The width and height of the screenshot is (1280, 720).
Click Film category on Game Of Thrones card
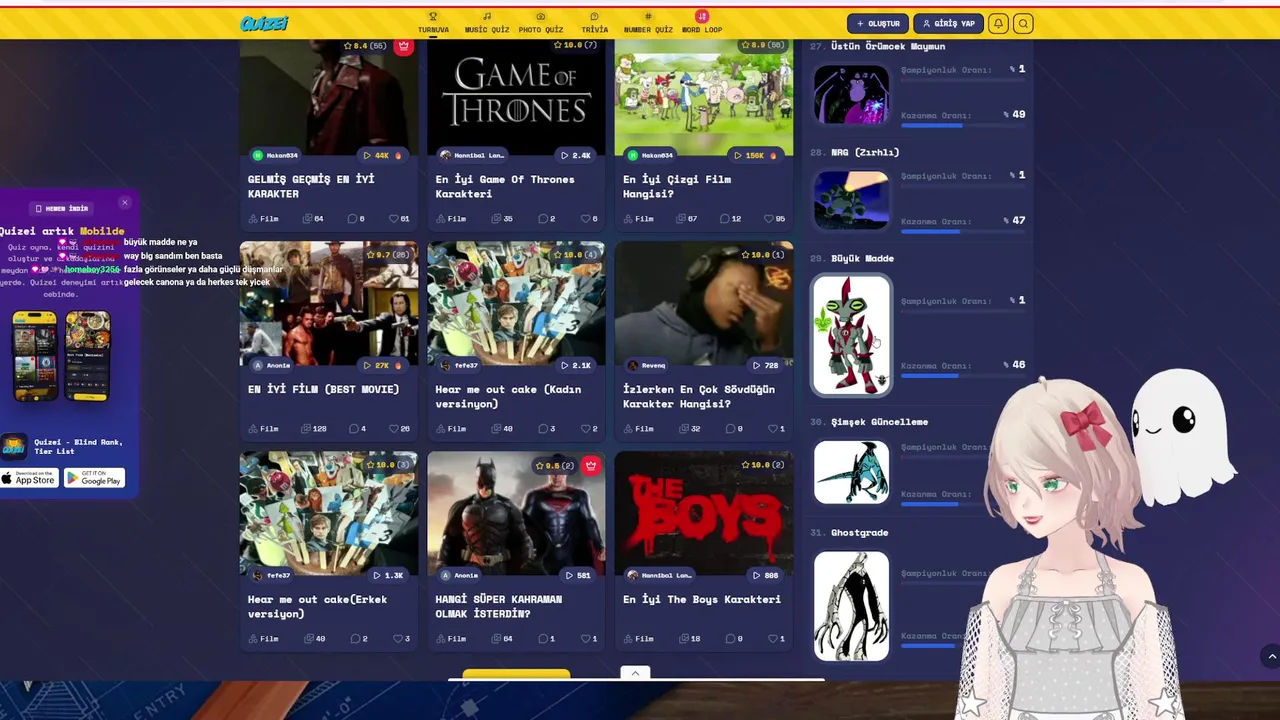click(451, 218)
